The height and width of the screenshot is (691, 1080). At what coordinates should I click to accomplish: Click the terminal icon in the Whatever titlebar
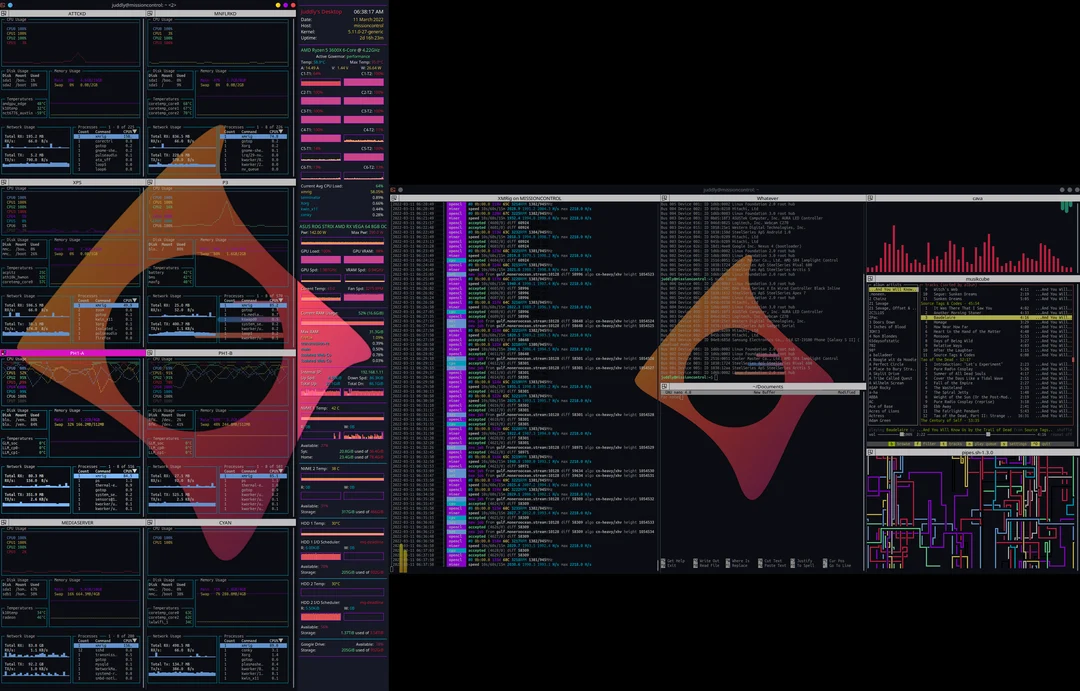[664, 199]
